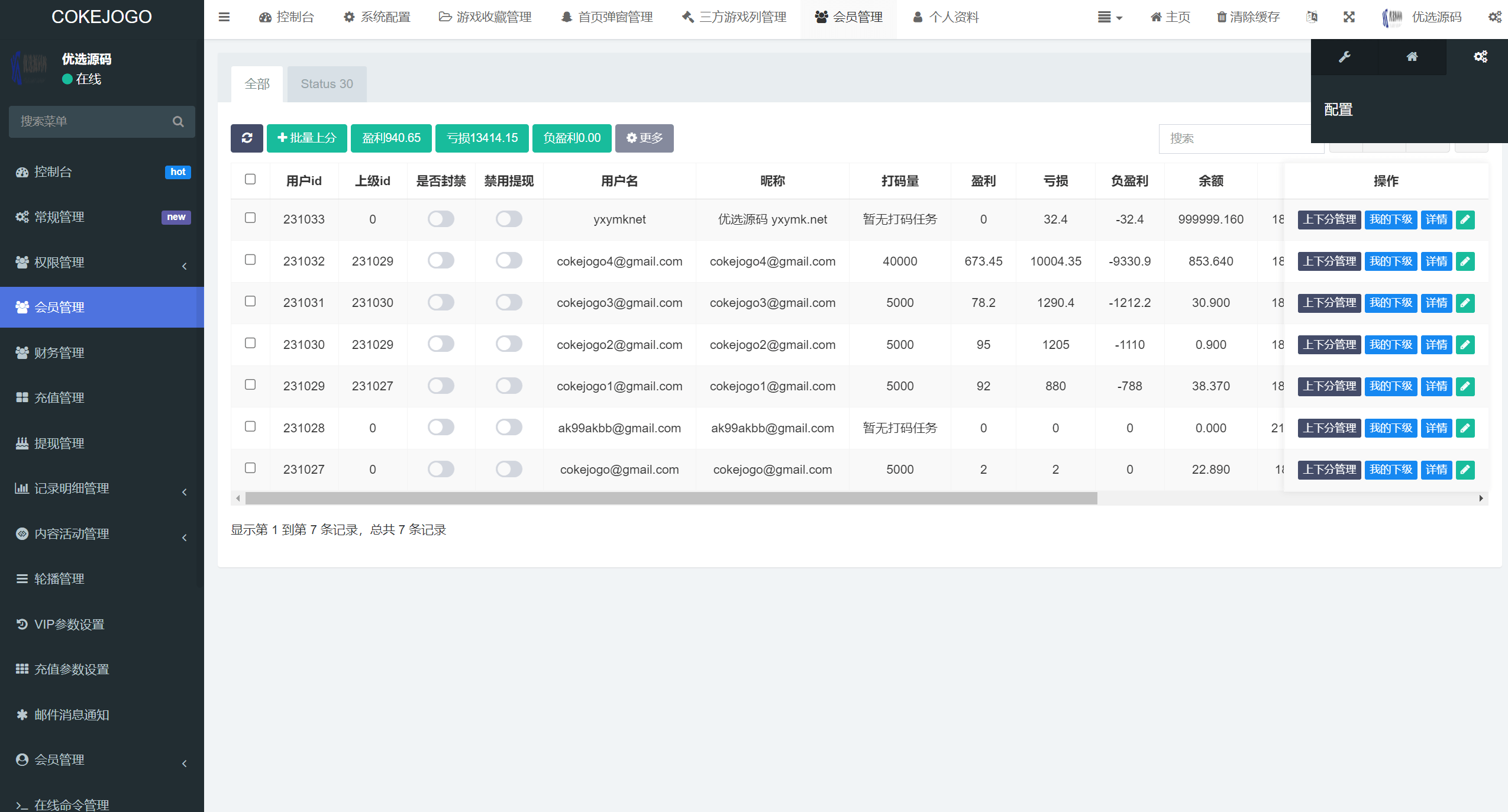Screen dimensions: 1508x812
Task: Click the fullscreen expand icon
Action: tap(1349, 17)
